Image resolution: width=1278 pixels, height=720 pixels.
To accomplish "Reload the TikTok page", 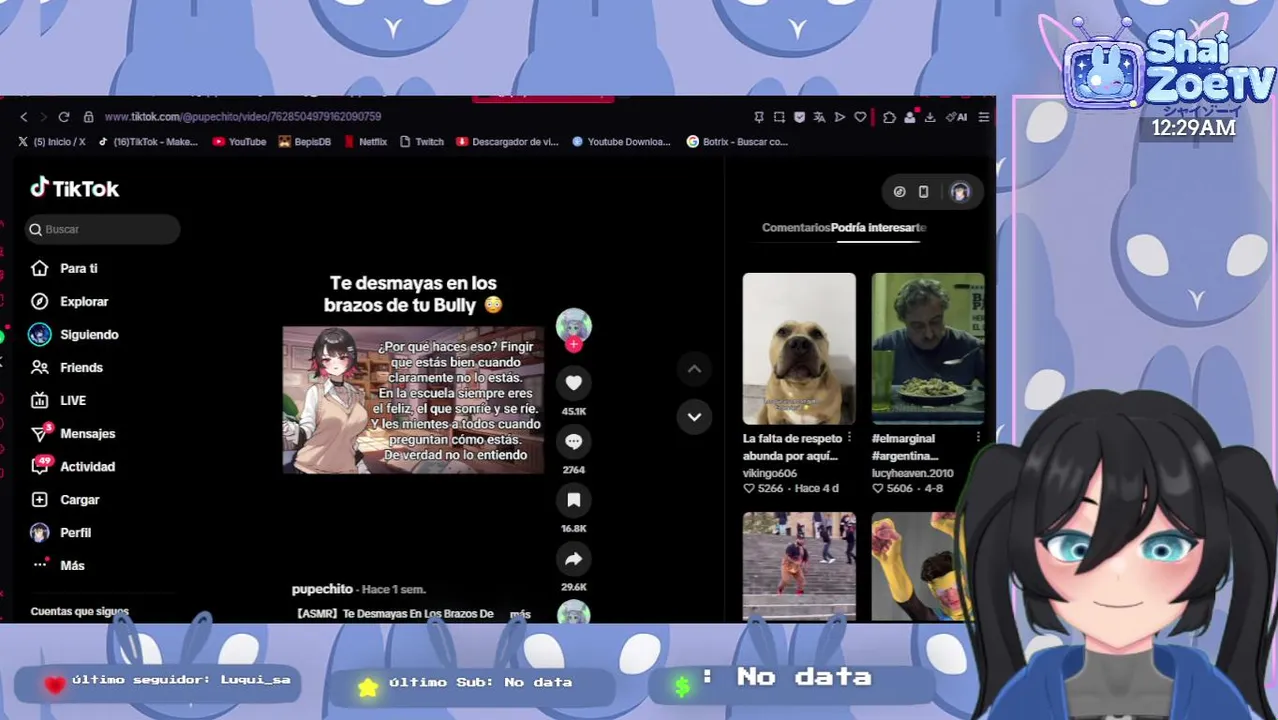I will (64, 117).
